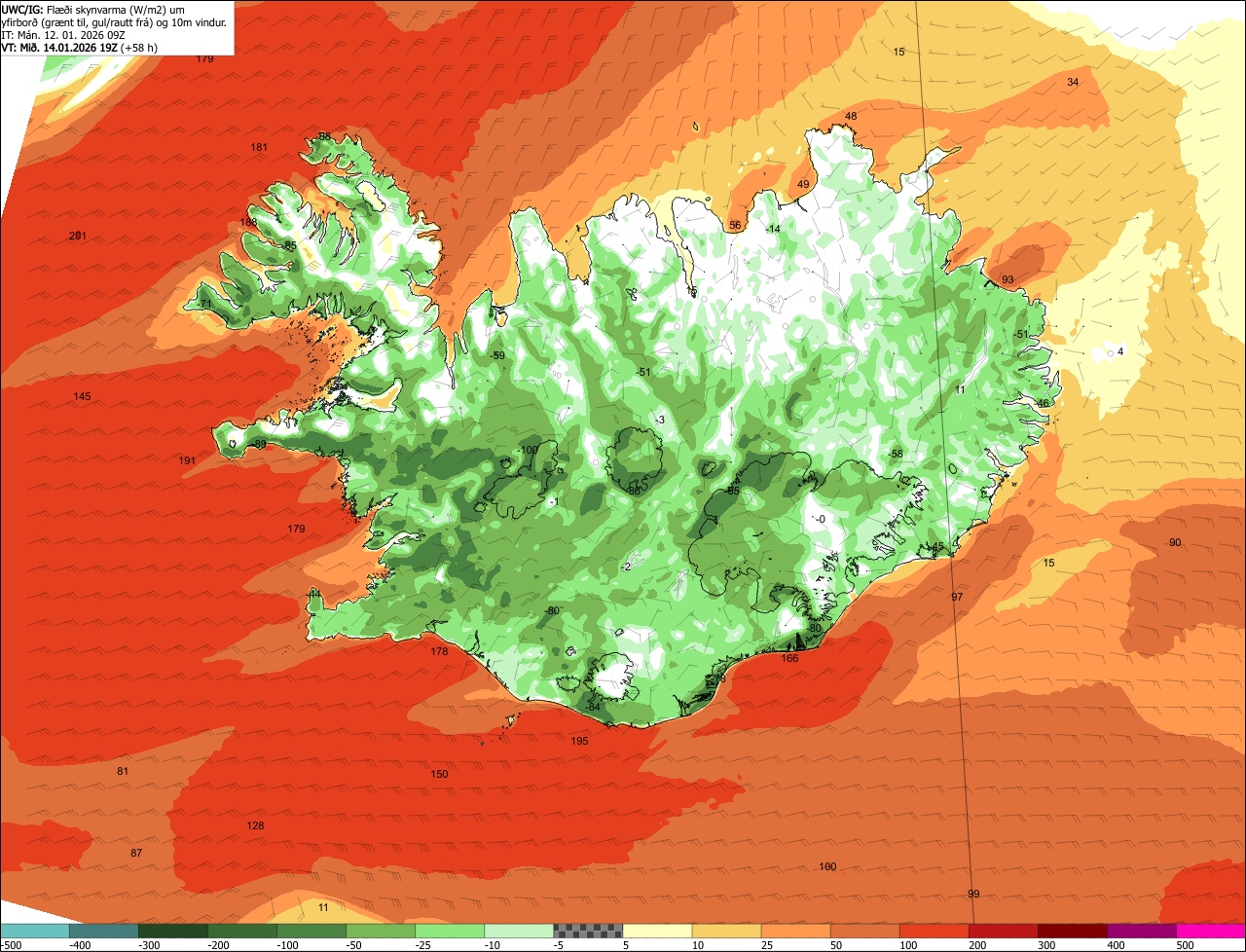Choose the crimson swatch between 200 and 300

pyautogui.click(x=1004, y=931)
